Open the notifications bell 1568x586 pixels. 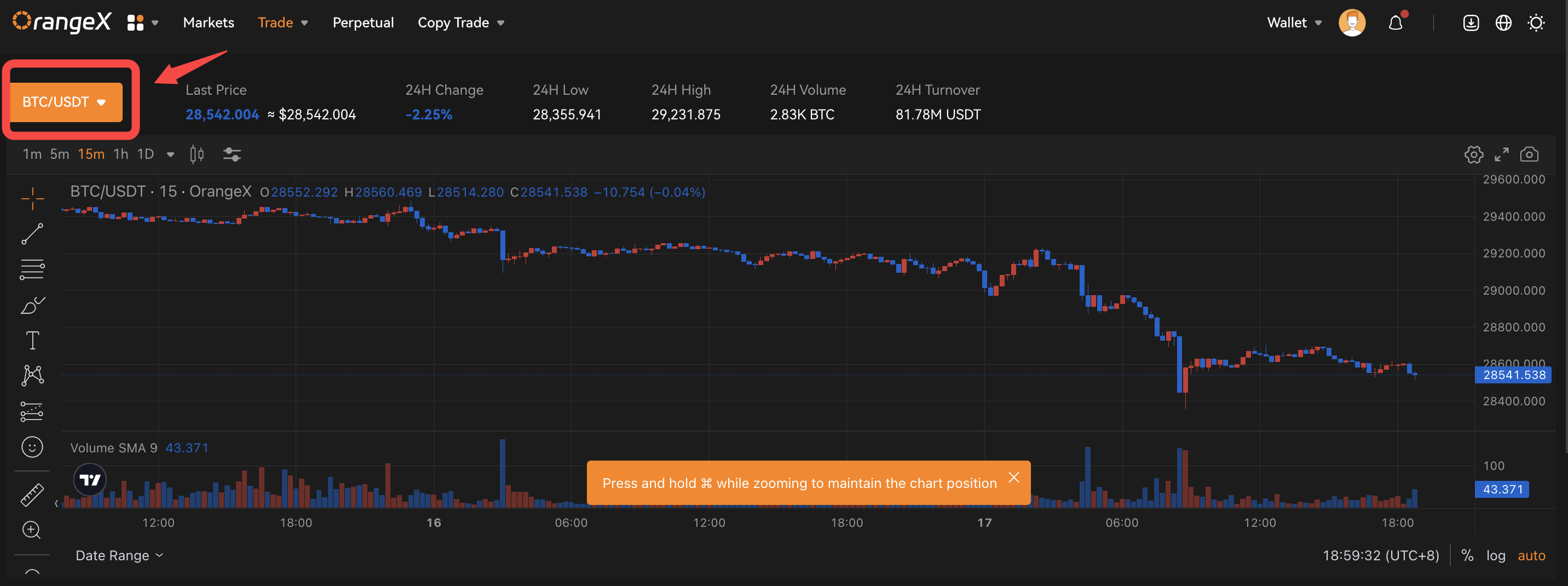(x=1396, y=23)
